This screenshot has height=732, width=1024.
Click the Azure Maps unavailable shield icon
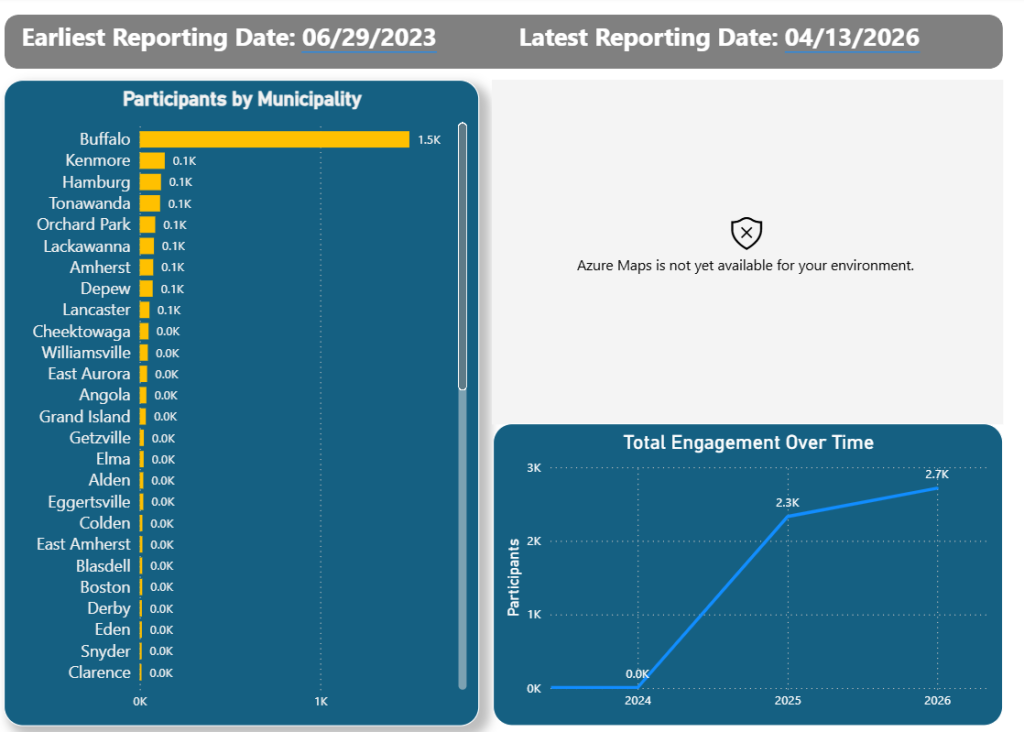pos(746,233)
